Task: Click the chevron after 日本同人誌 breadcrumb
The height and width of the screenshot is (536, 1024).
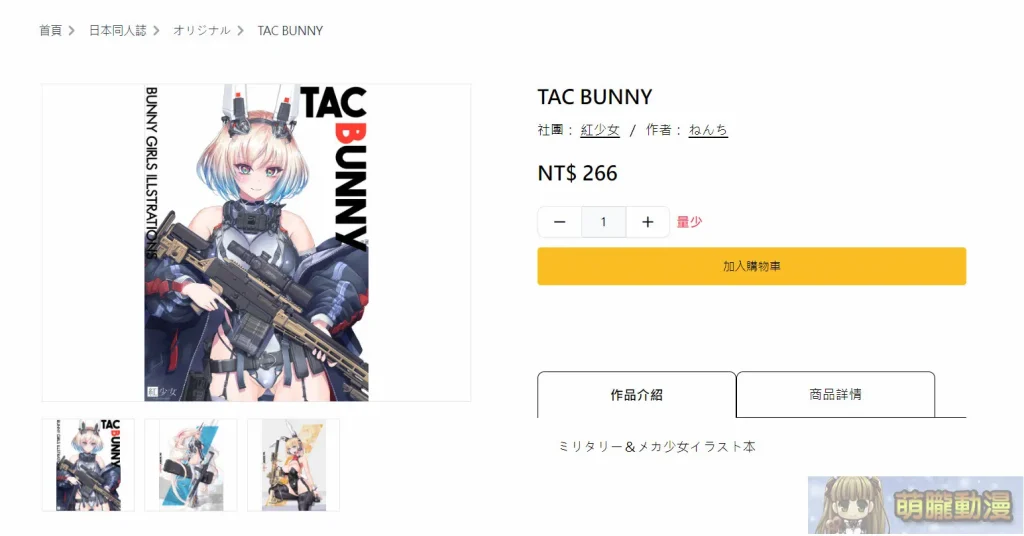Action: [156, 31]
